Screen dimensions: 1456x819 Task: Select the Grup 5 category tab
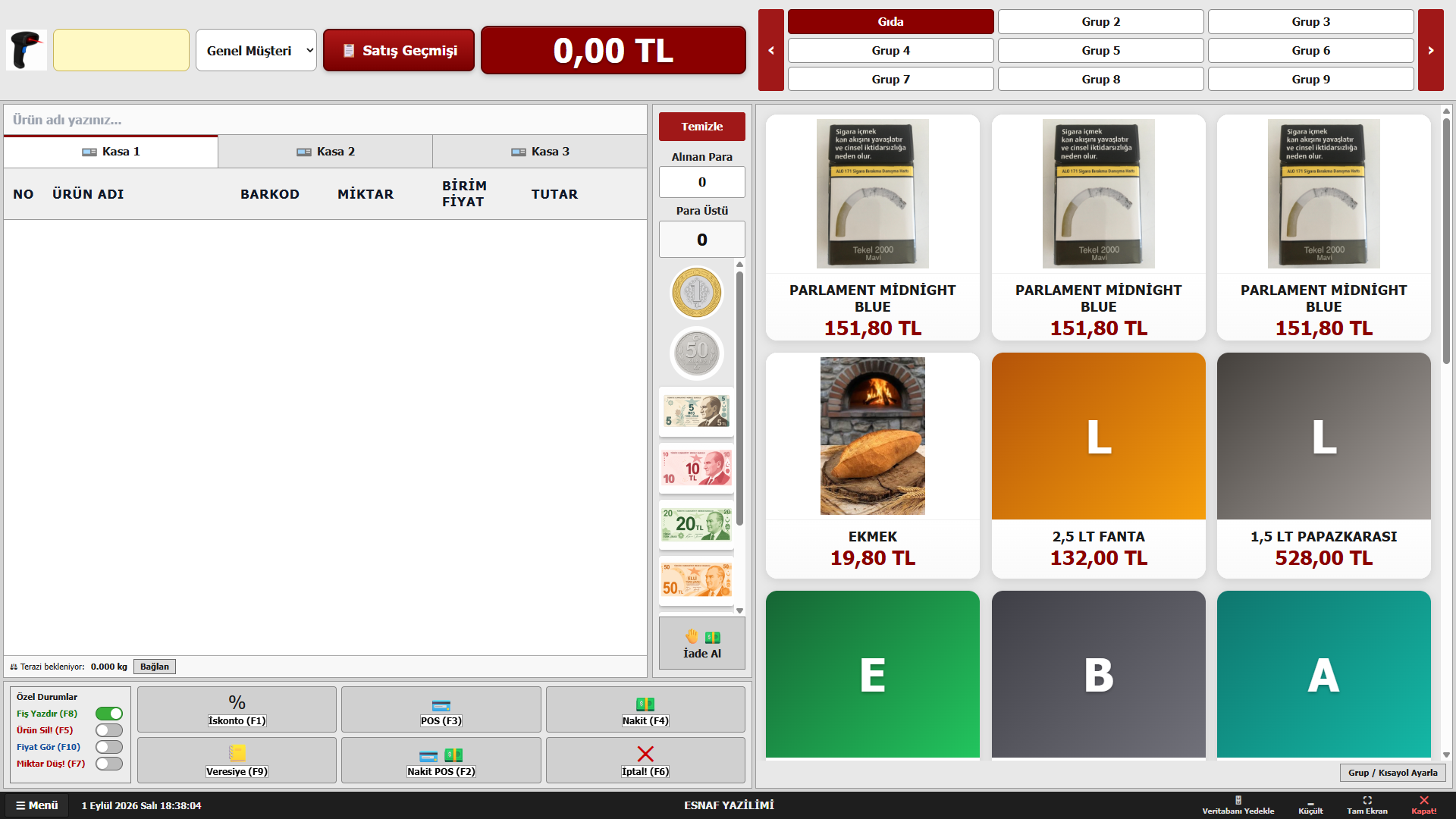pyautogui.click(x=1100, y=50)
